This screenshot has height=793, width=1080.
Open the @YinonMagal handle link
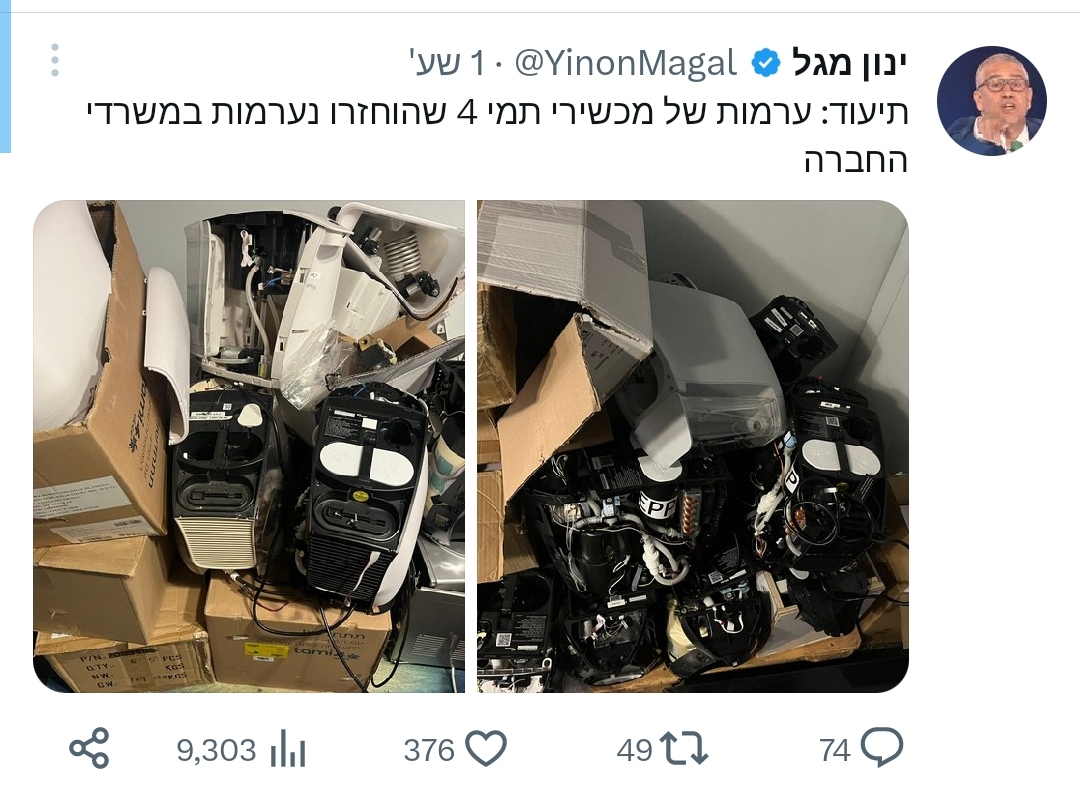[626, 63]
